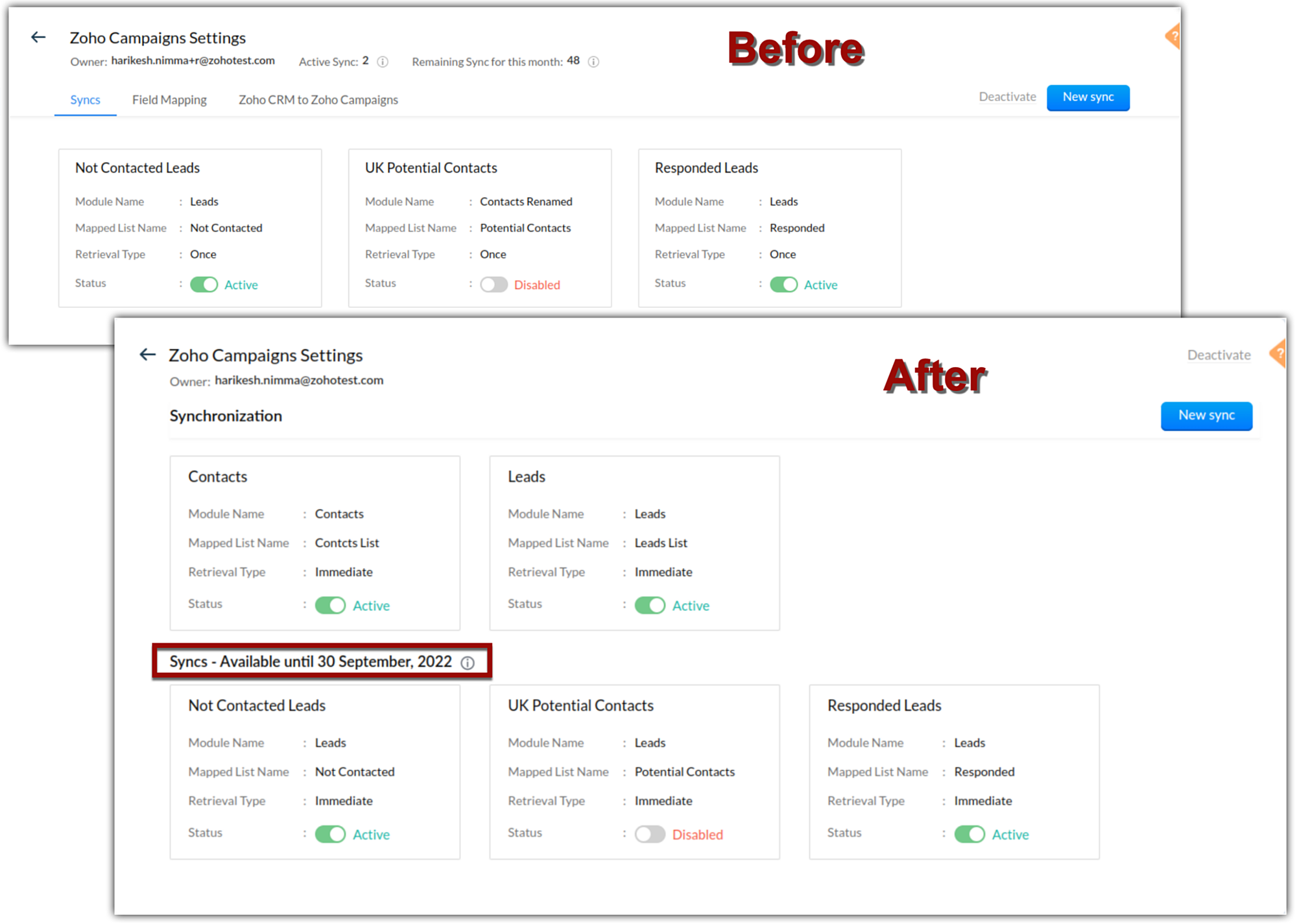Viewport: 1297px width, 924px height.
Task: Click orange help icon in After panel
Action: 1278,354
